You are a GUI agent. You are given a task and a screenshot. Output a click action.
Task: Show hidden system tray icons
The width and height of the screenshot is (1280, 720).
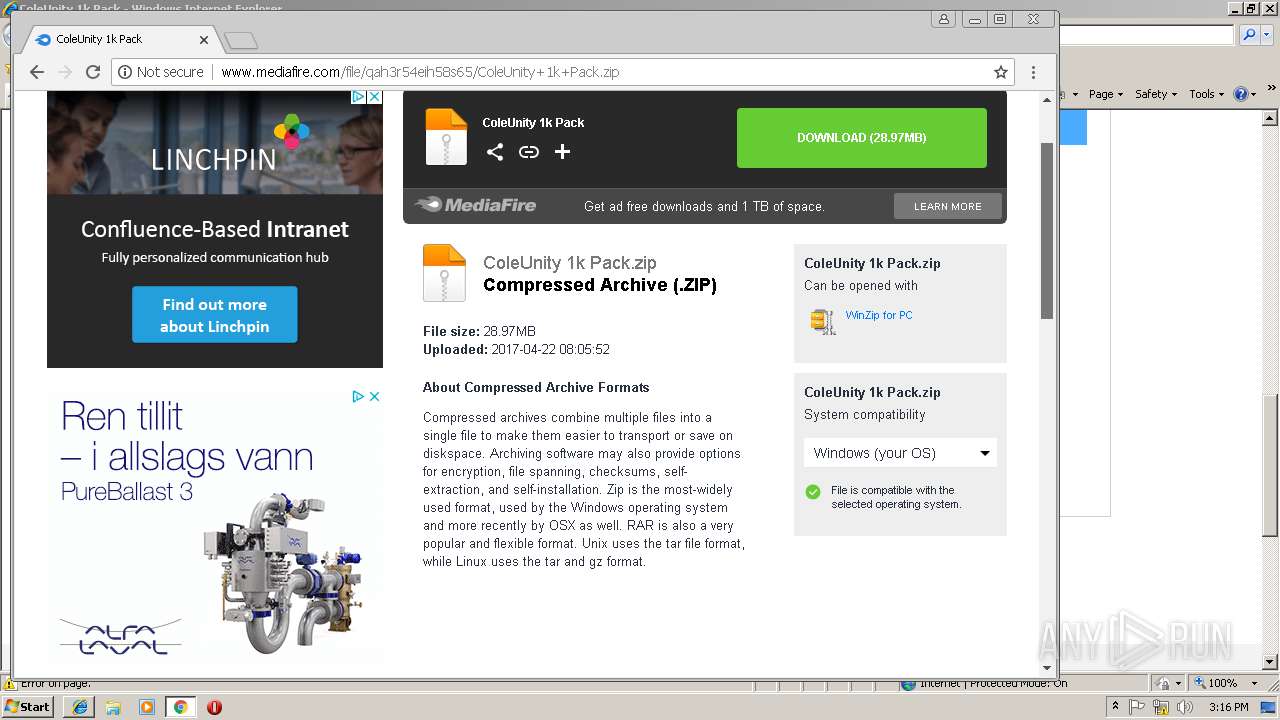pos(1116,707)
